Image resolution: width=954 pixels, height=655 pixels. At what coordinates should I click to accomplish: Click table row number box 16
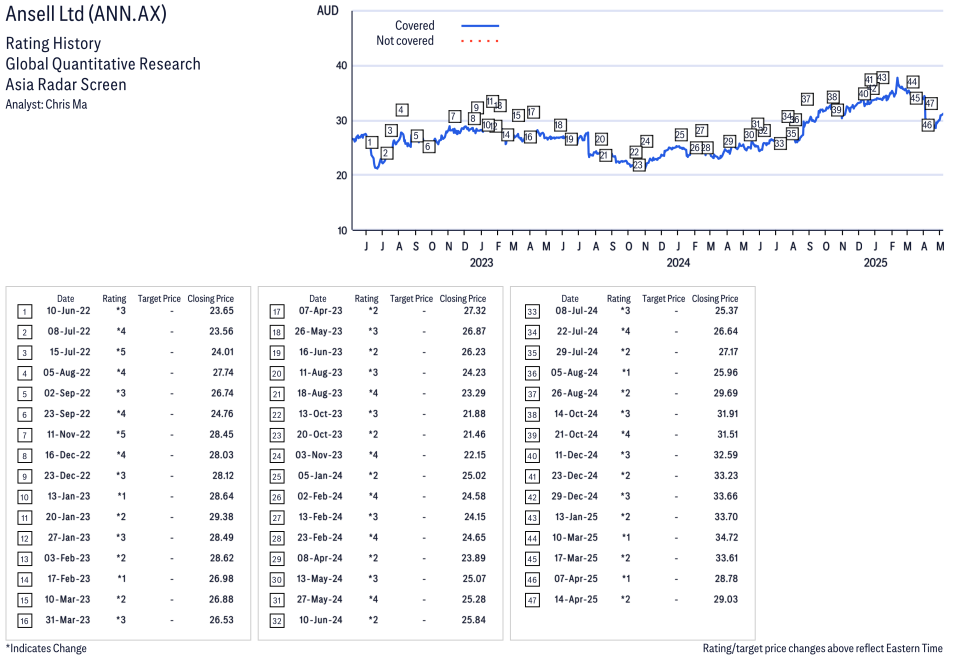tap(24, 621)
